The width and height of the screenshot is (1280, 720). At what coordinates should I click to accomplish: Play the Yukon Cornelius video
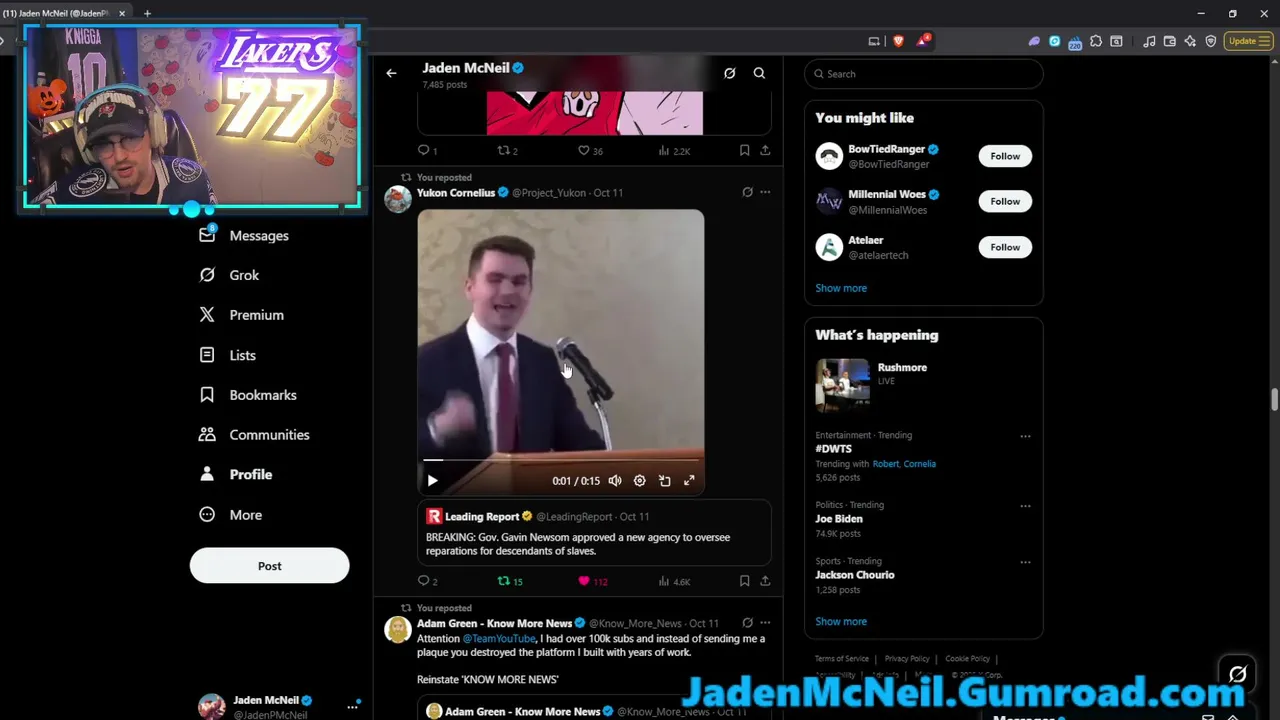tap(432, 481)
